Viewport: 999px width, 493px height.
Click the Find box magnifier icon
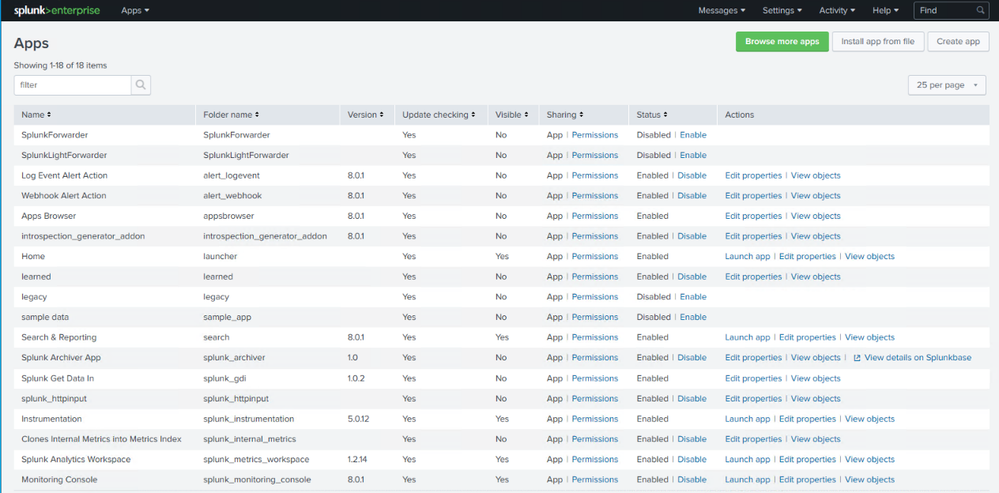[980, 10]
